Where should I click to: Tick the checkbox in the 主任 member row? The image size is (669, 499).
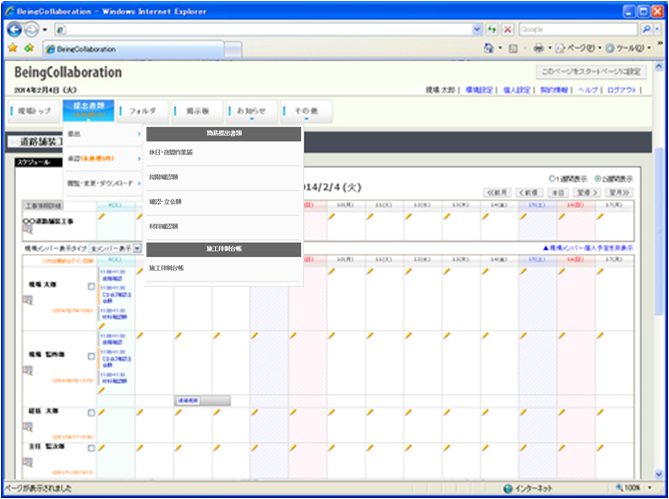[91, 448]
